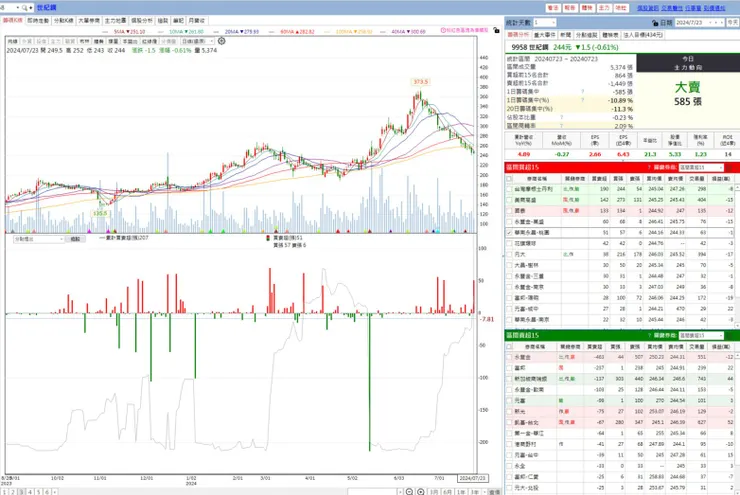The image size is (740, 495).
Task: Click the 373.5 high price label on the chart
Action: pyautogui.click(x=420, y=82)
